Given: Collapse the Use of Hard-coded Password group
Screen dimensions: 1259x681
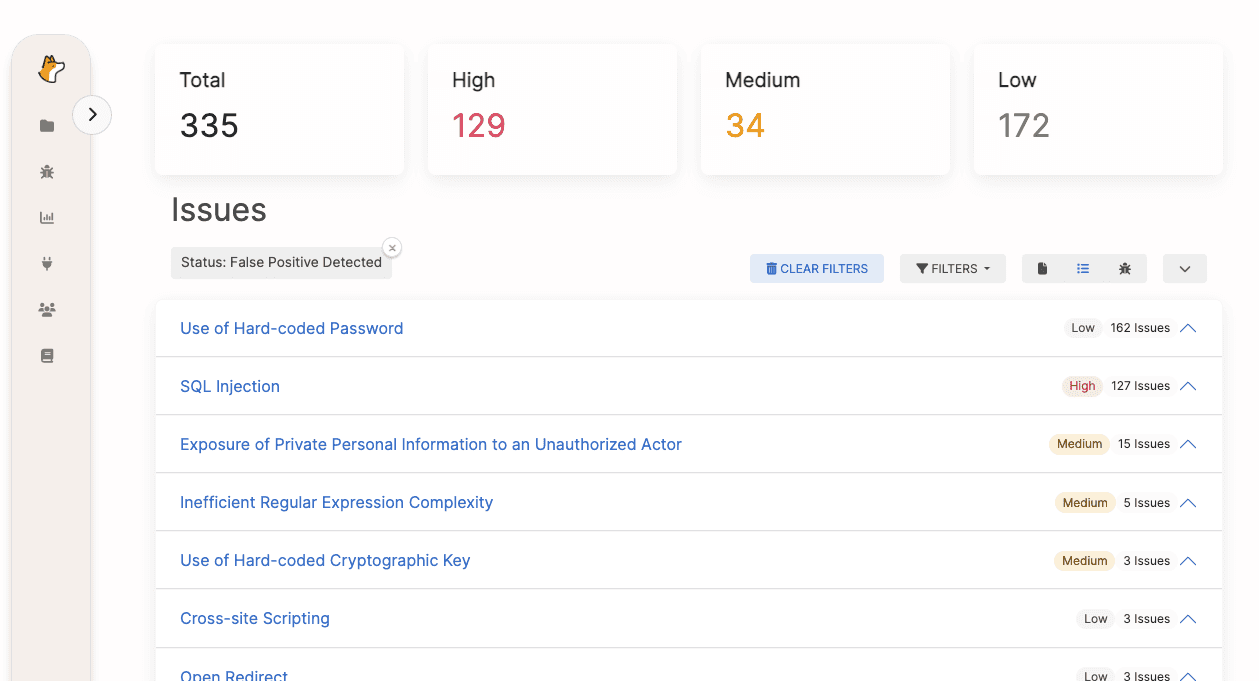Looking at the screenshot, I should [x=1188, y=328].
